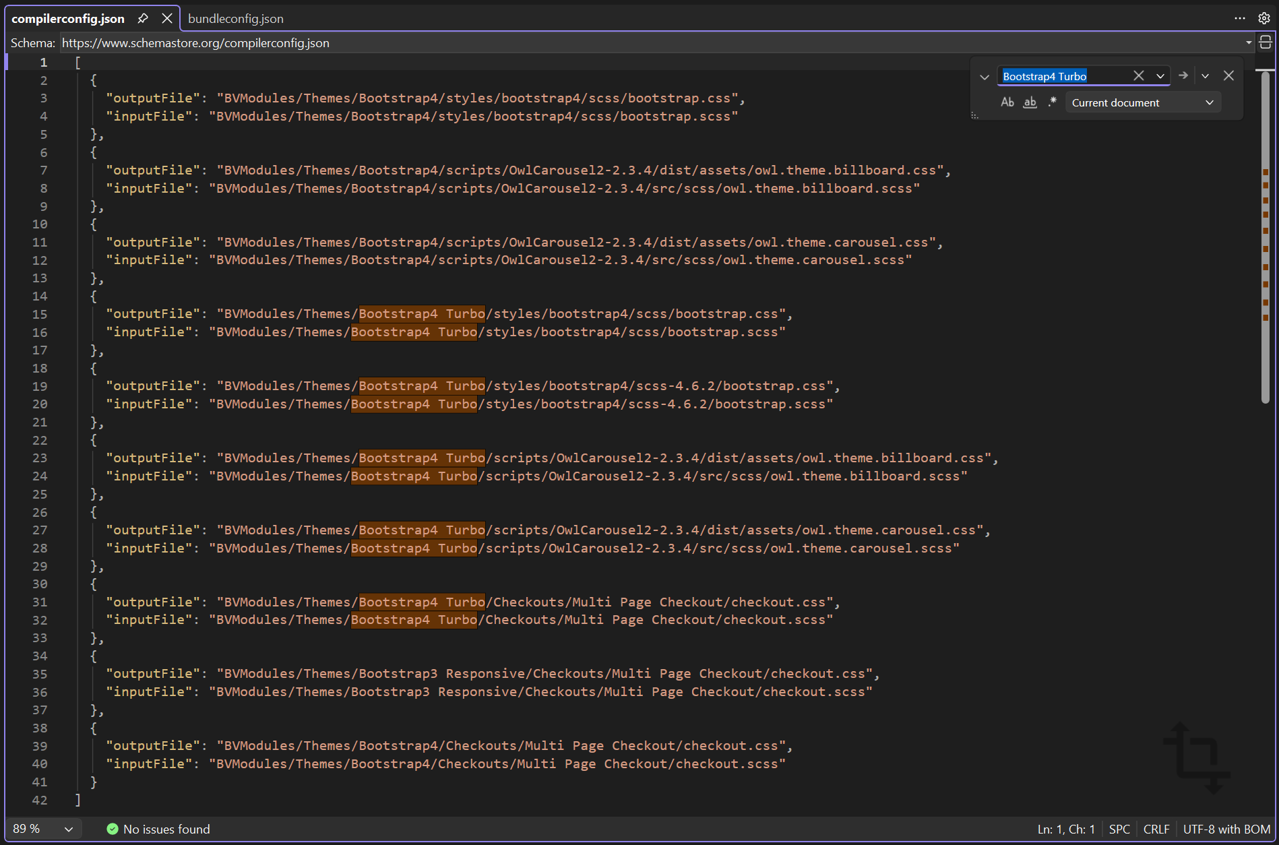Click checkout.css on line 39
This screenshot has width=1279, height=845.
[733, 746]
